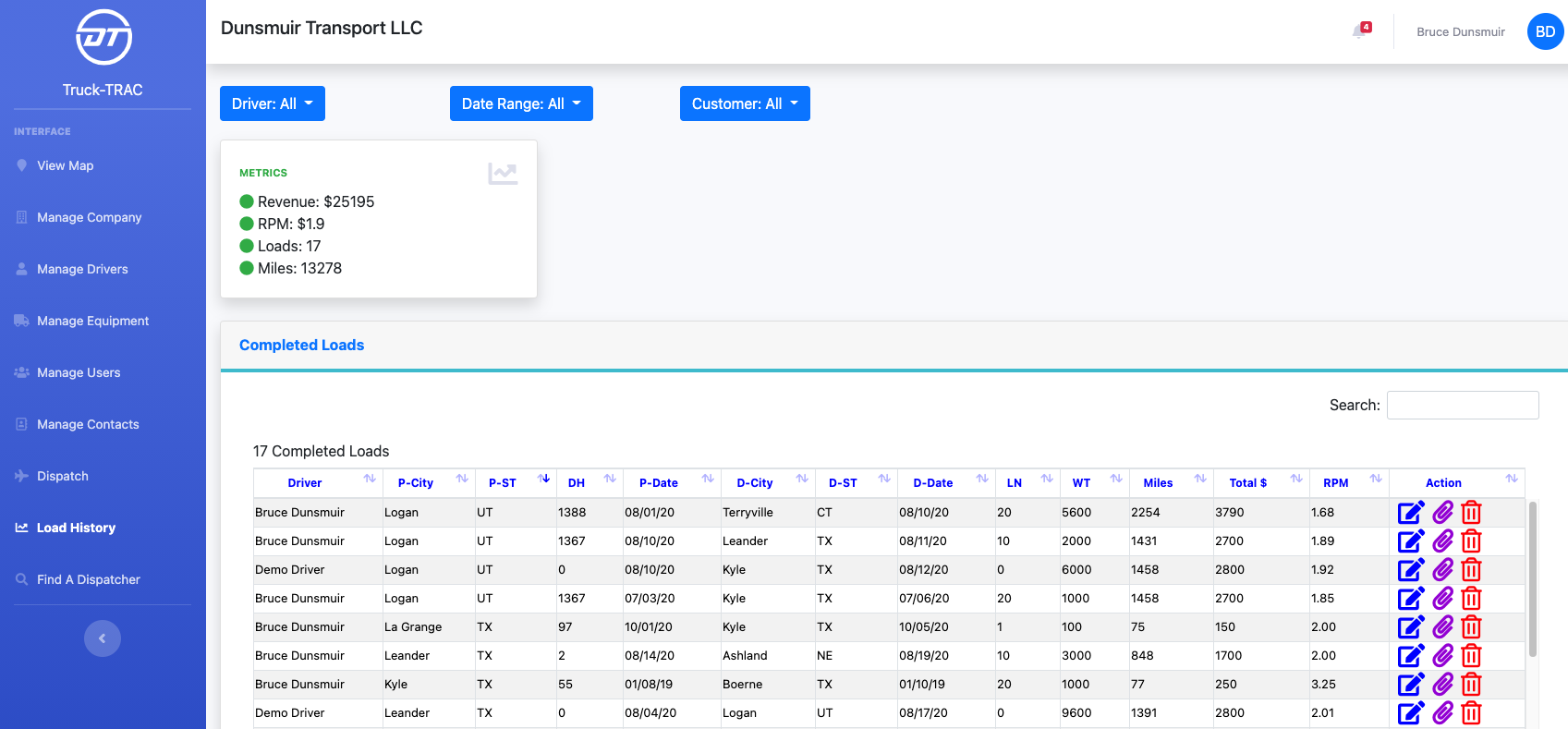Image resolution: width=1568 pixels, height=729 pixels.
Task: Click the BD user avatar
Action: tap(1545, 31)
